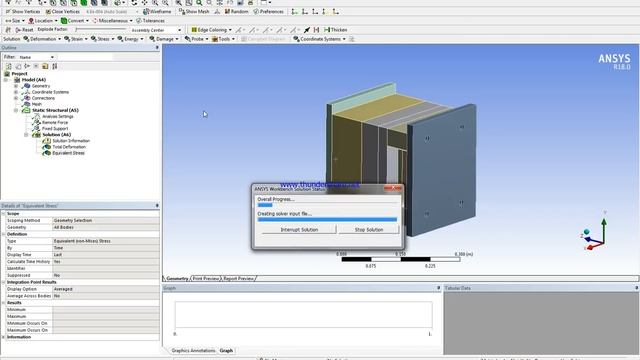This screenshot has height=360, width=640.
Task: Collapse the Solution (A6) node
Action: 26,135
